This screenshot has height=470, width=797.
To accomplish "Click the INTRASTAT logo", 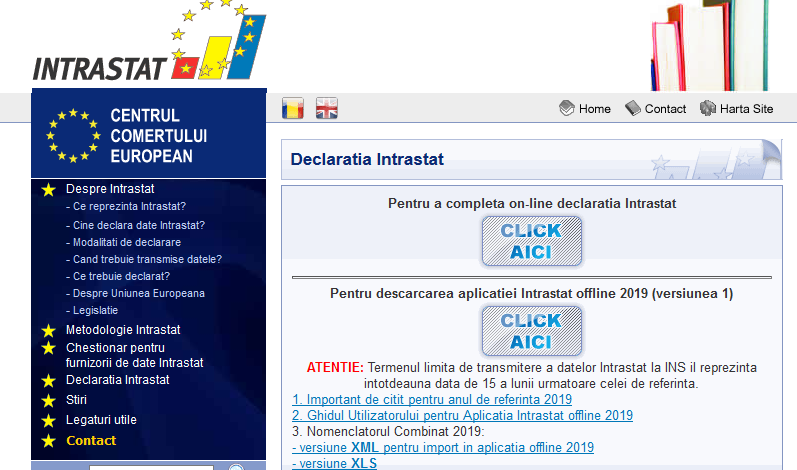I will 149,42.
